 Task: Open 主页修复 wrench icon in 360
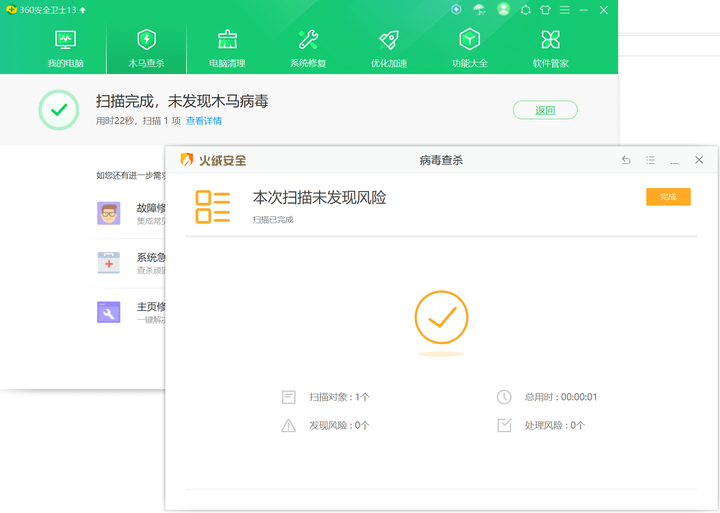109,312
